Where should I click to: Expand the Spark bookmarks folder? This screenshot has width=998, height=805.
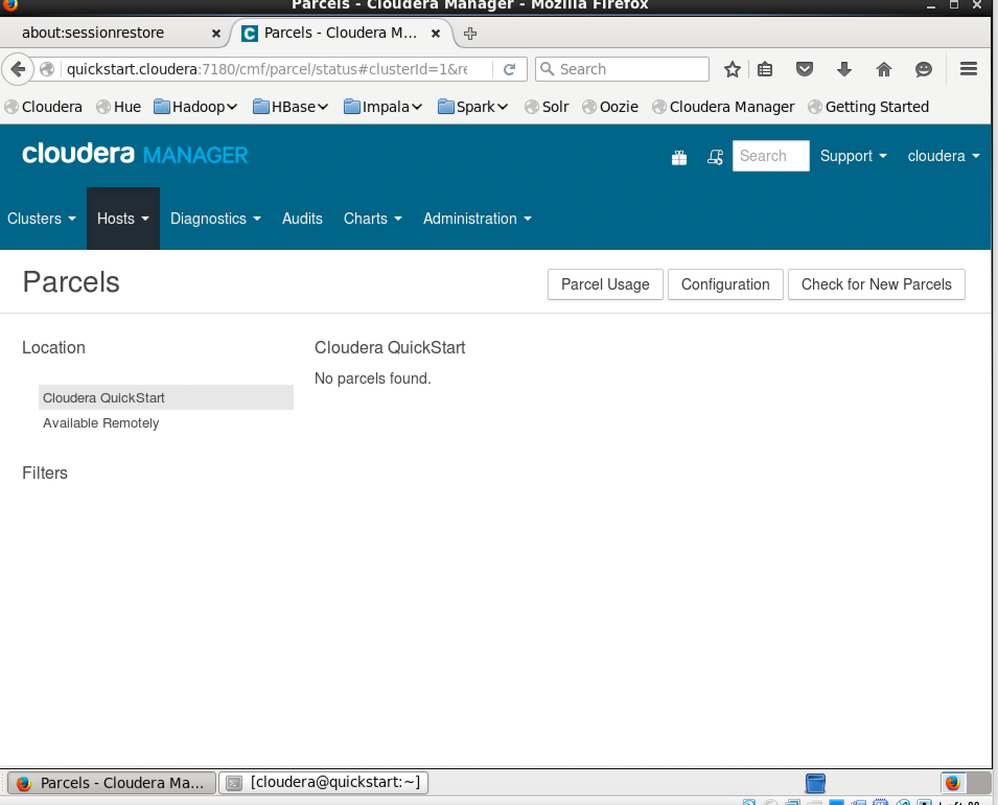[x=473, y=107]
